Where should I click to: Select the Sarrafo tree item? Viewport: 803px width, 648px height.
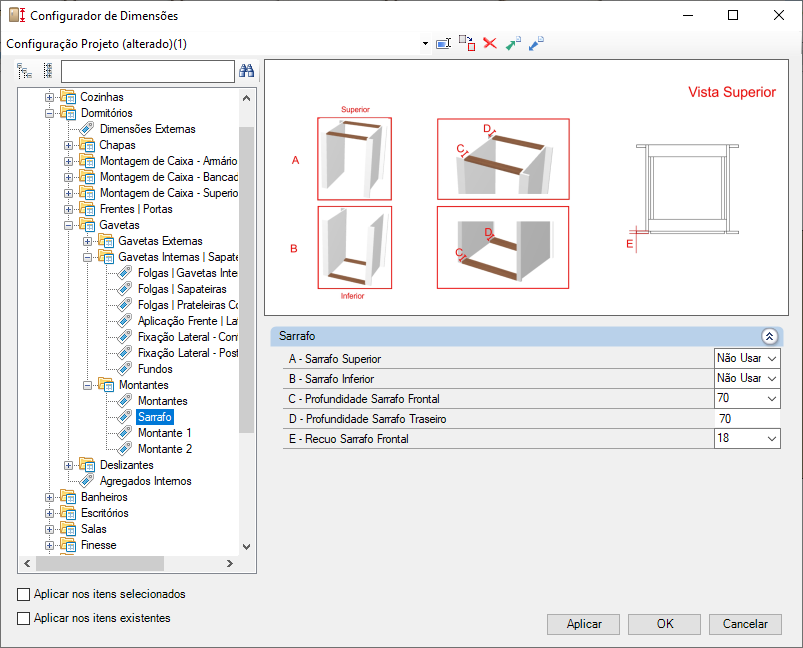(155, 416)
